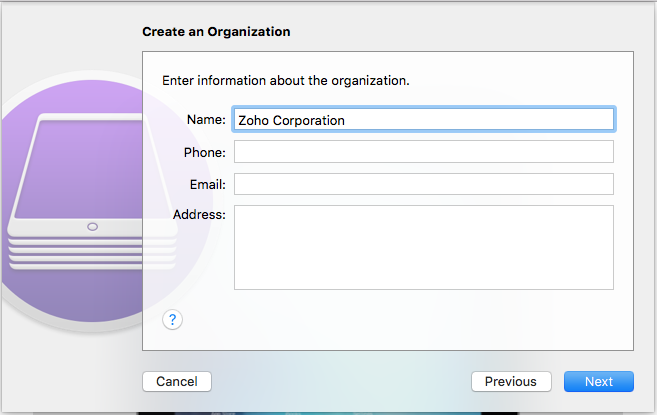Click the Phone: label
Screen dimensions: 658x415
coord(204,152)
